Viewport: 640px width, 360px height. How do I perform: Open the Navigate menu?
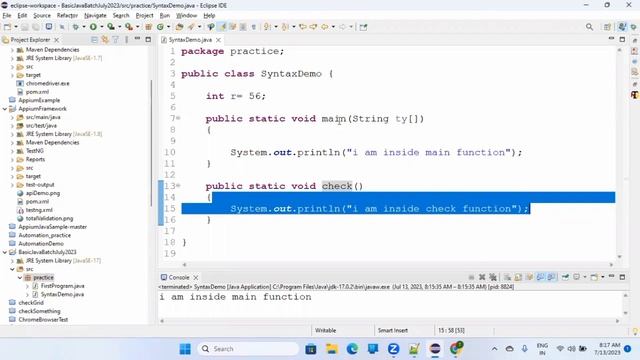click(x=95, y=16)
